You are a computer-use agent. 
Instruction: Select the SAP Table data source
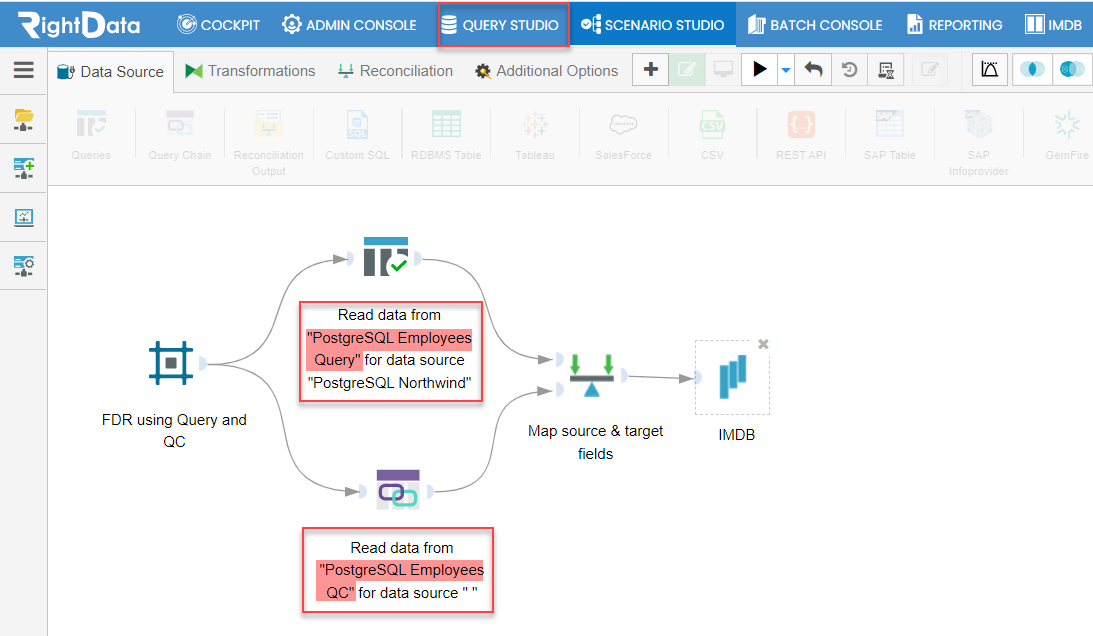[889, 135]
